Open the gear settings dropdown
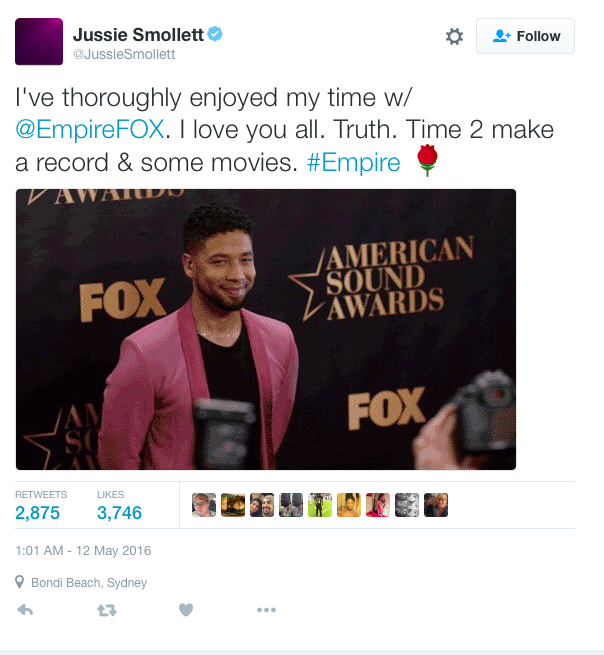Viewport: 604px width, 655px height. coord(454,36)
